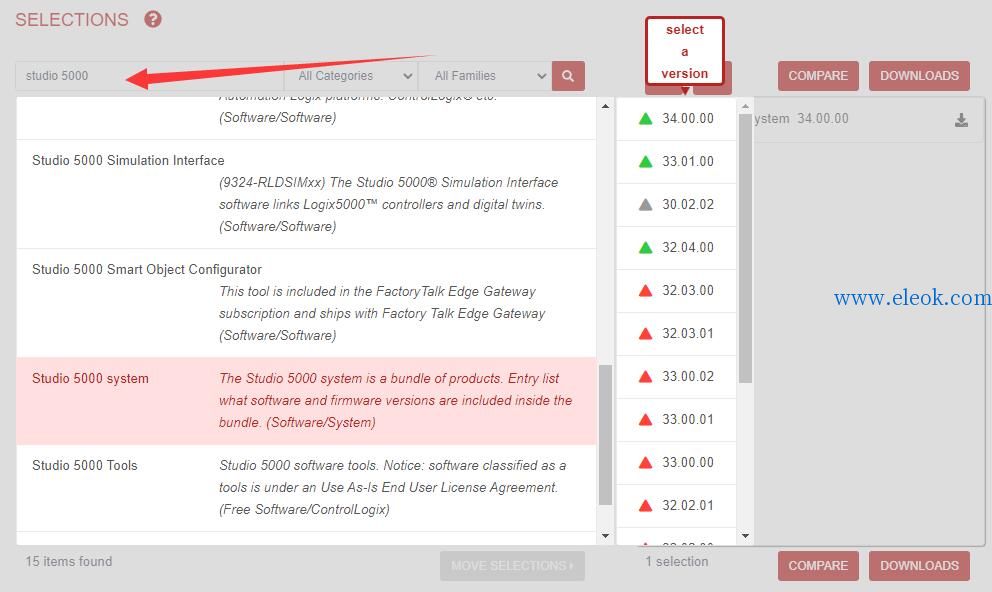Click red triangle beside version 33.00.02
The width and height of the screenshot is (992, 592).
[x=645, y=376]
